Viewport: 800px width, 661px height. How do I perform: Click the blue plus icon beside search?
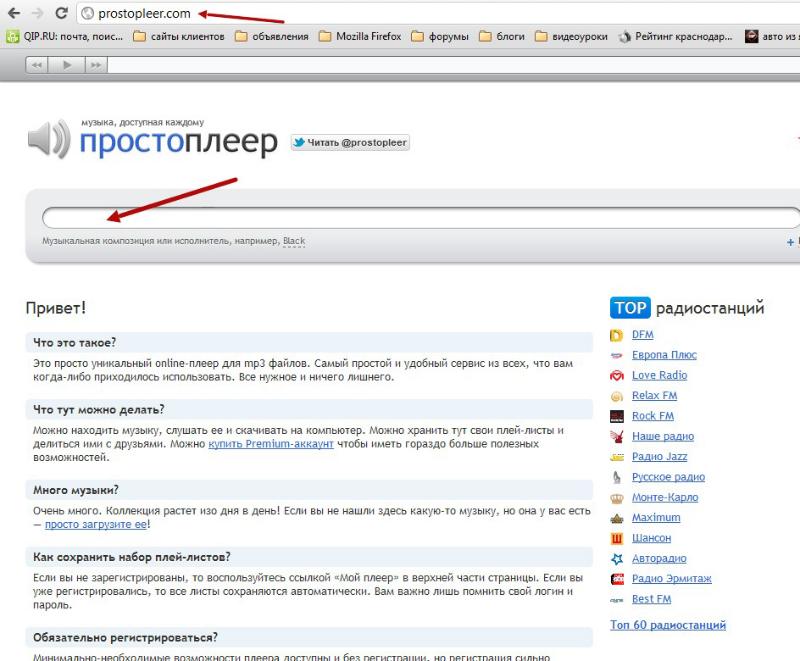pos(790,242)
